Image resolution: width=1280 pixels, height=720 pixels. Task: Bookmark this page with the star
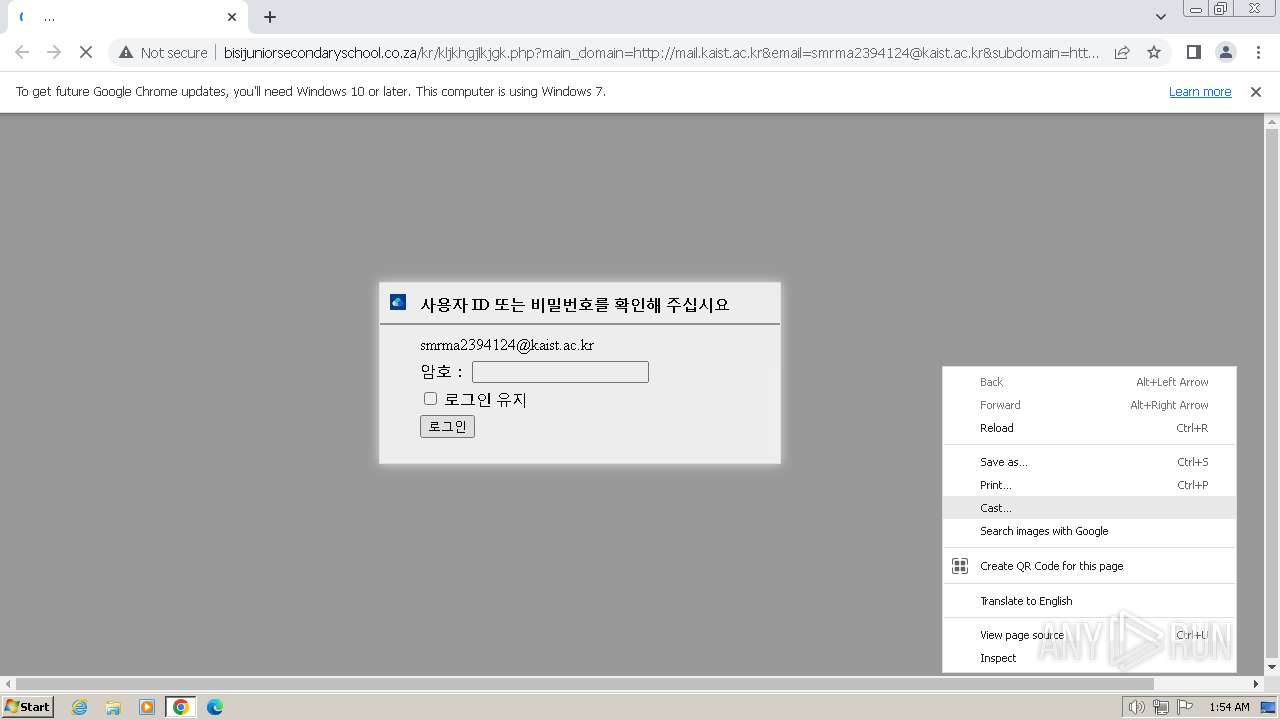[1154, 52]
